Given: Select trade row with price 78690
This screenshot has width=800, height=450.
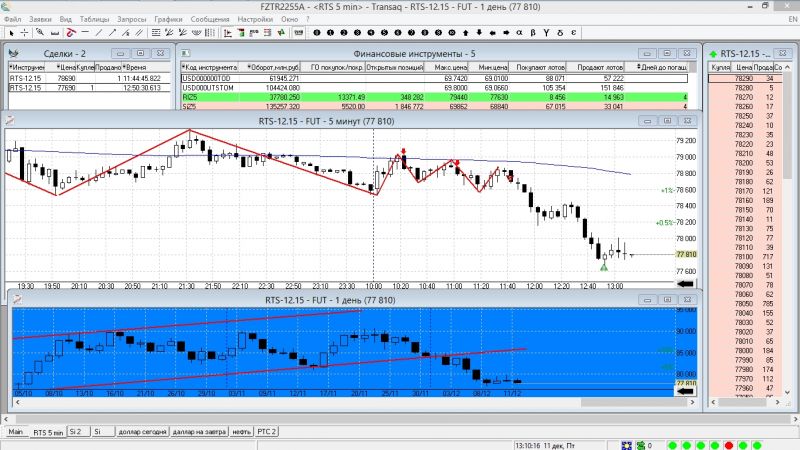Looking at the screenshot, I should 89,78.
